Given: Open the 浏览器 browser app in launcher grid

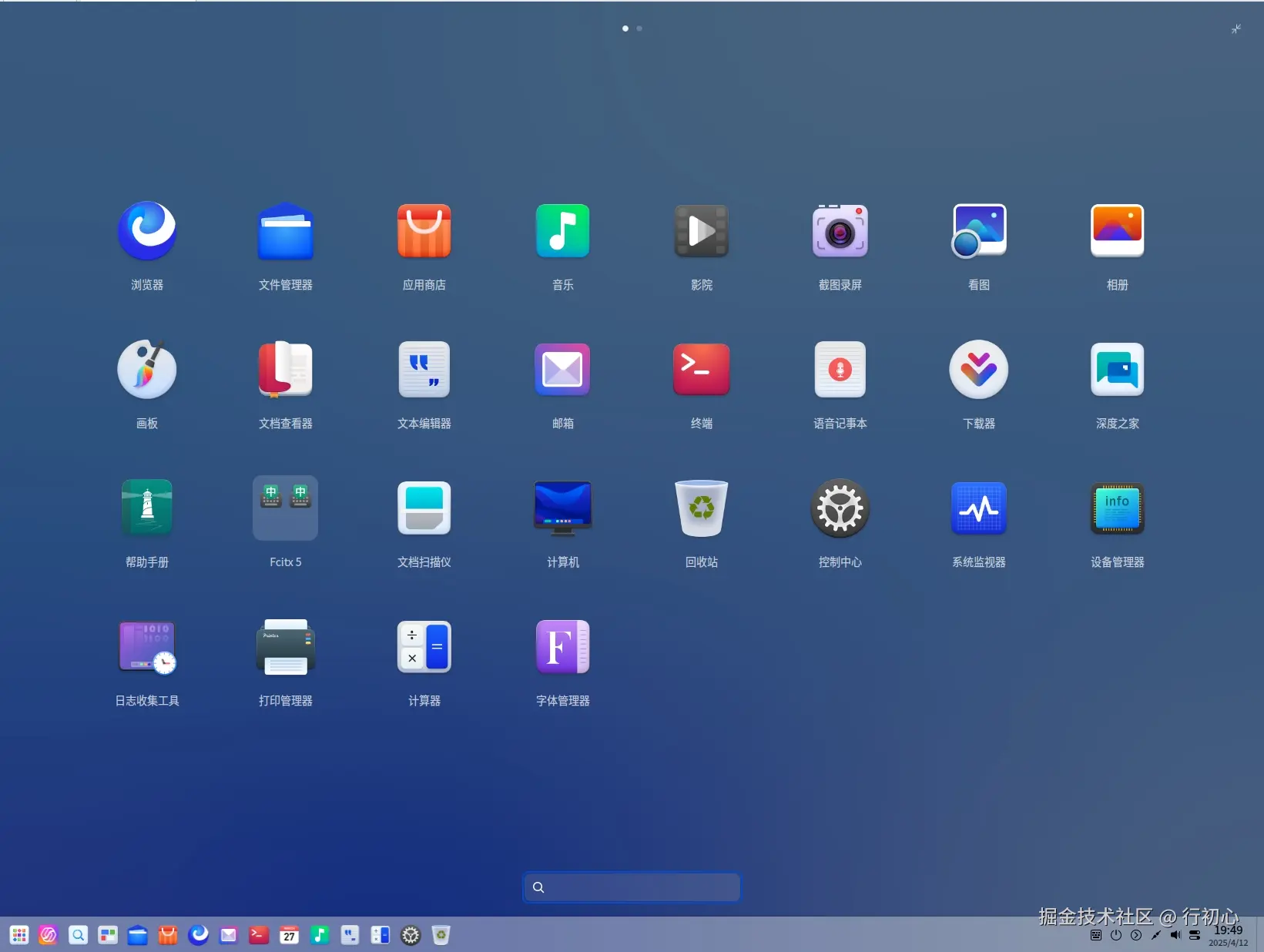Looking at the screenshot, I should click(147, 231).
